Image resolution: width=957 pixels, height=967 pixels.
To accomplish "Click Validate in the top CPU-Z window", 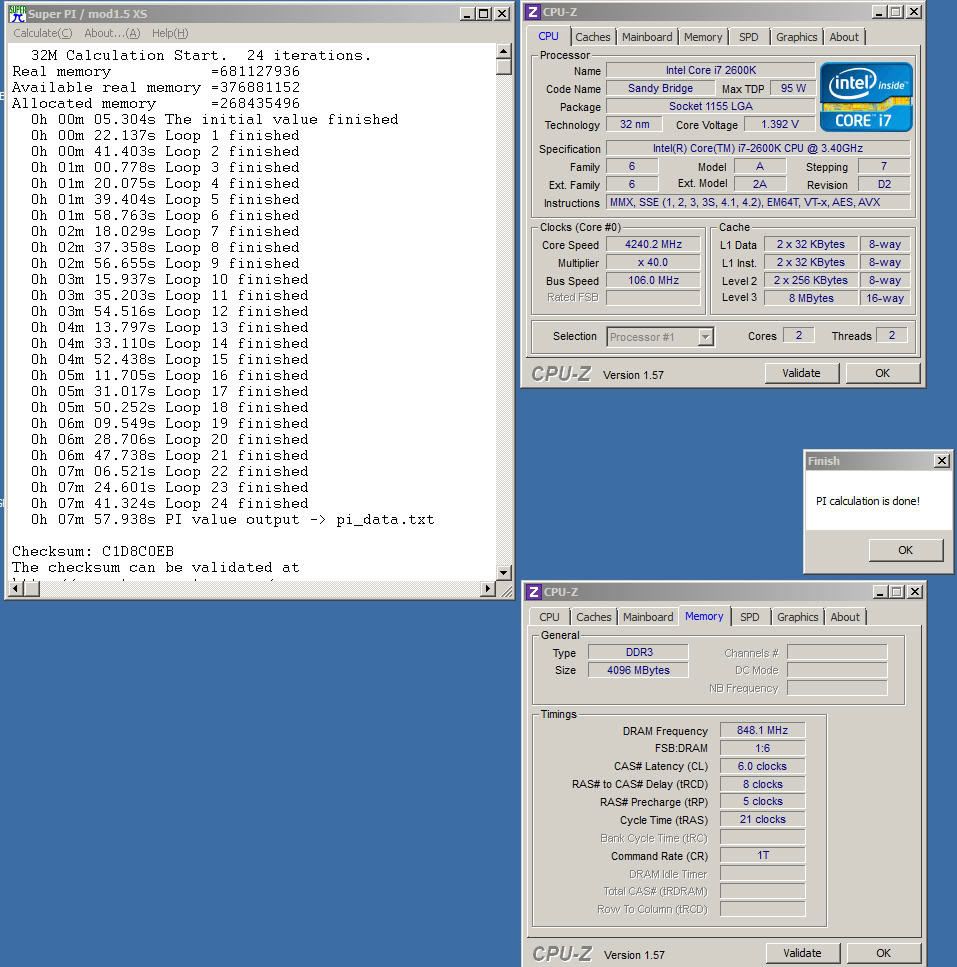I will 801,373.
